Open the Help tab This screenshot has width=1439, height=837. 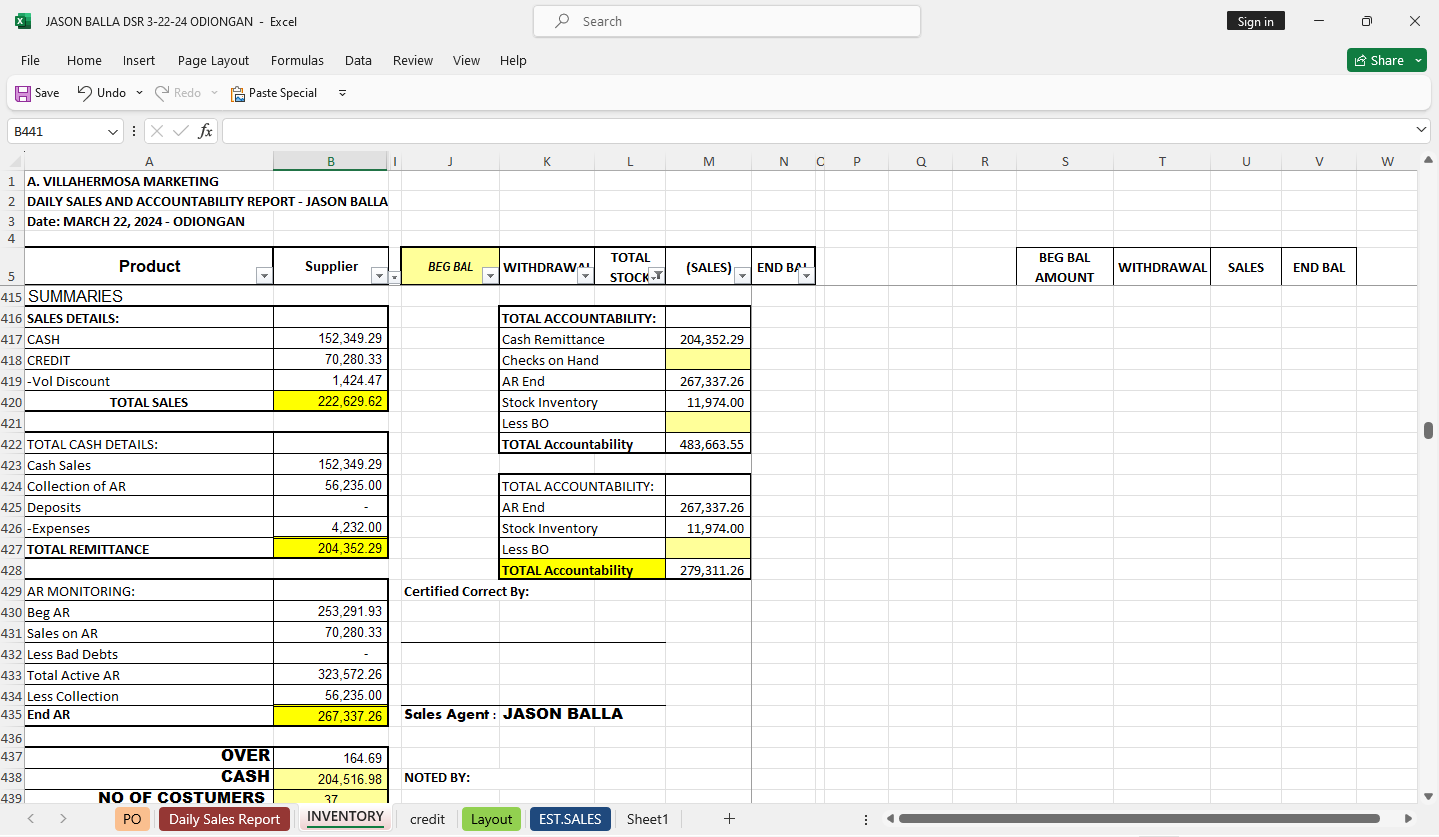point(513,61)
